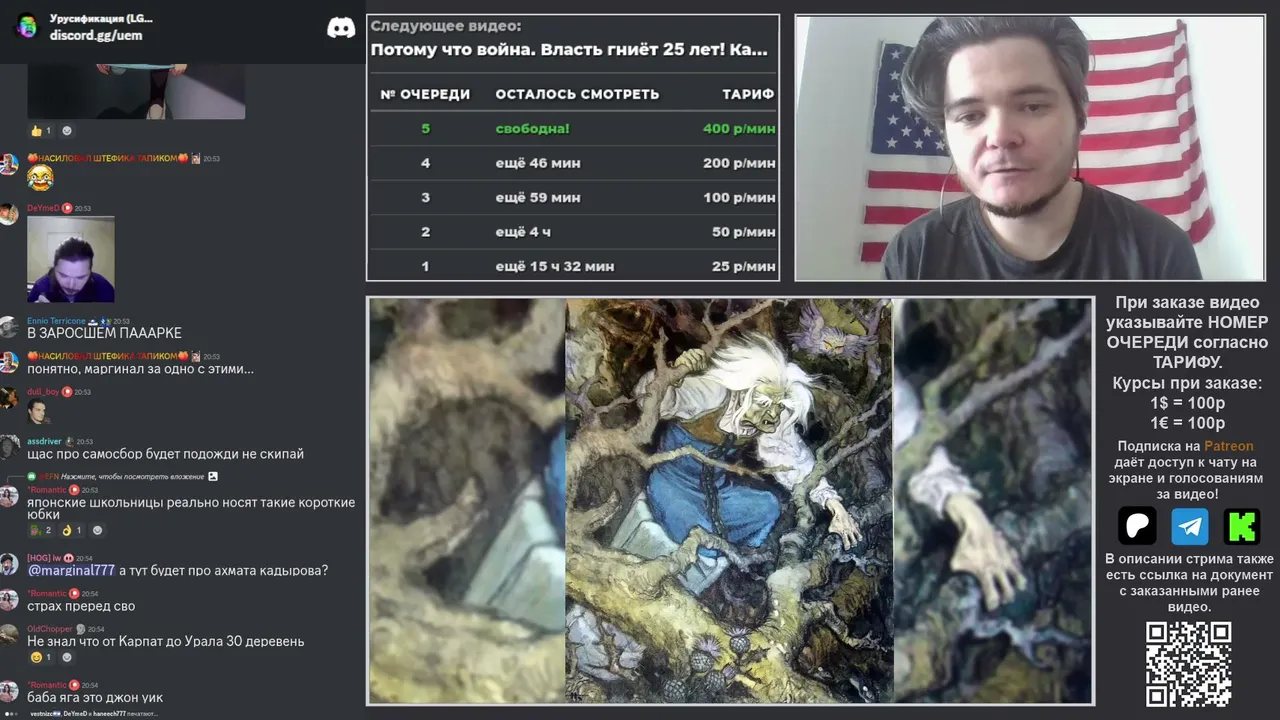Open dull_boy's small attached image
Image resolution: width=1280 pixels, height=720 pixels.
click(x=38, y=412)
